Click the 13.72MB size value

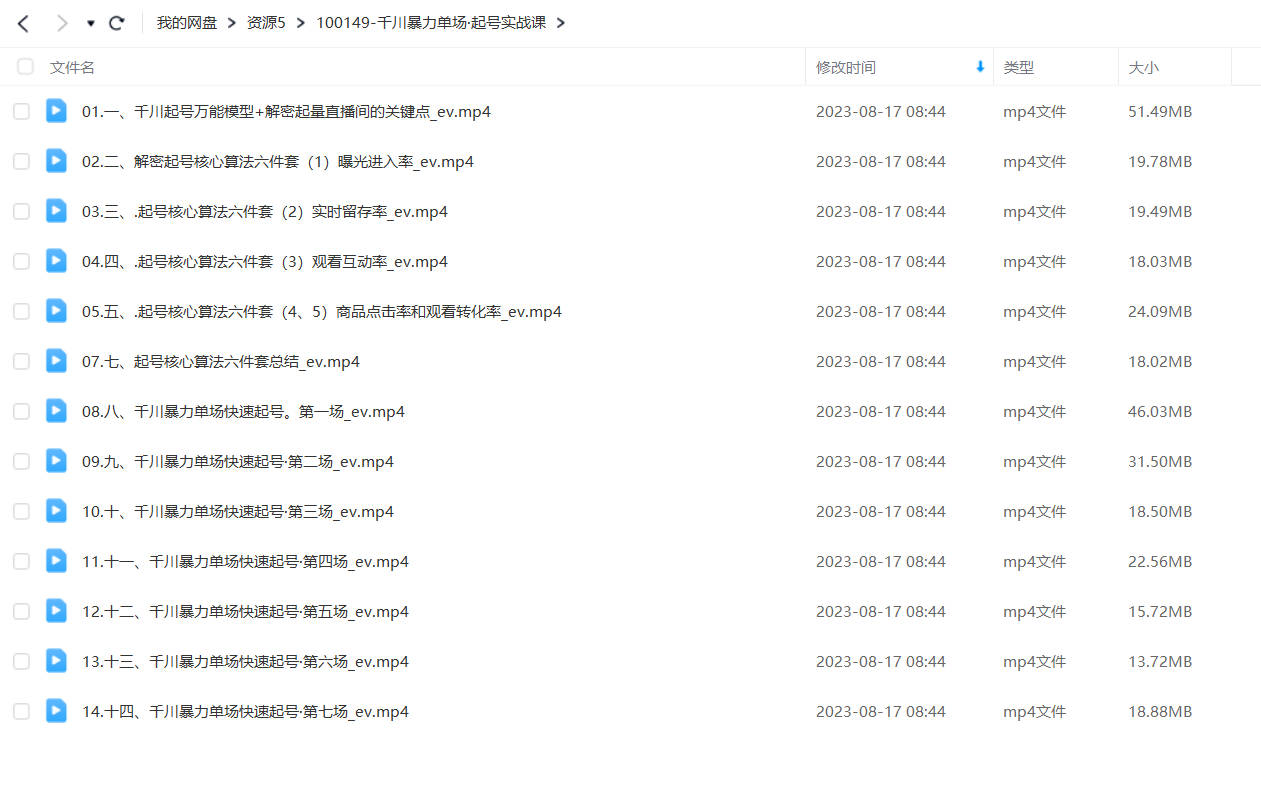(x=1160, y=661)
